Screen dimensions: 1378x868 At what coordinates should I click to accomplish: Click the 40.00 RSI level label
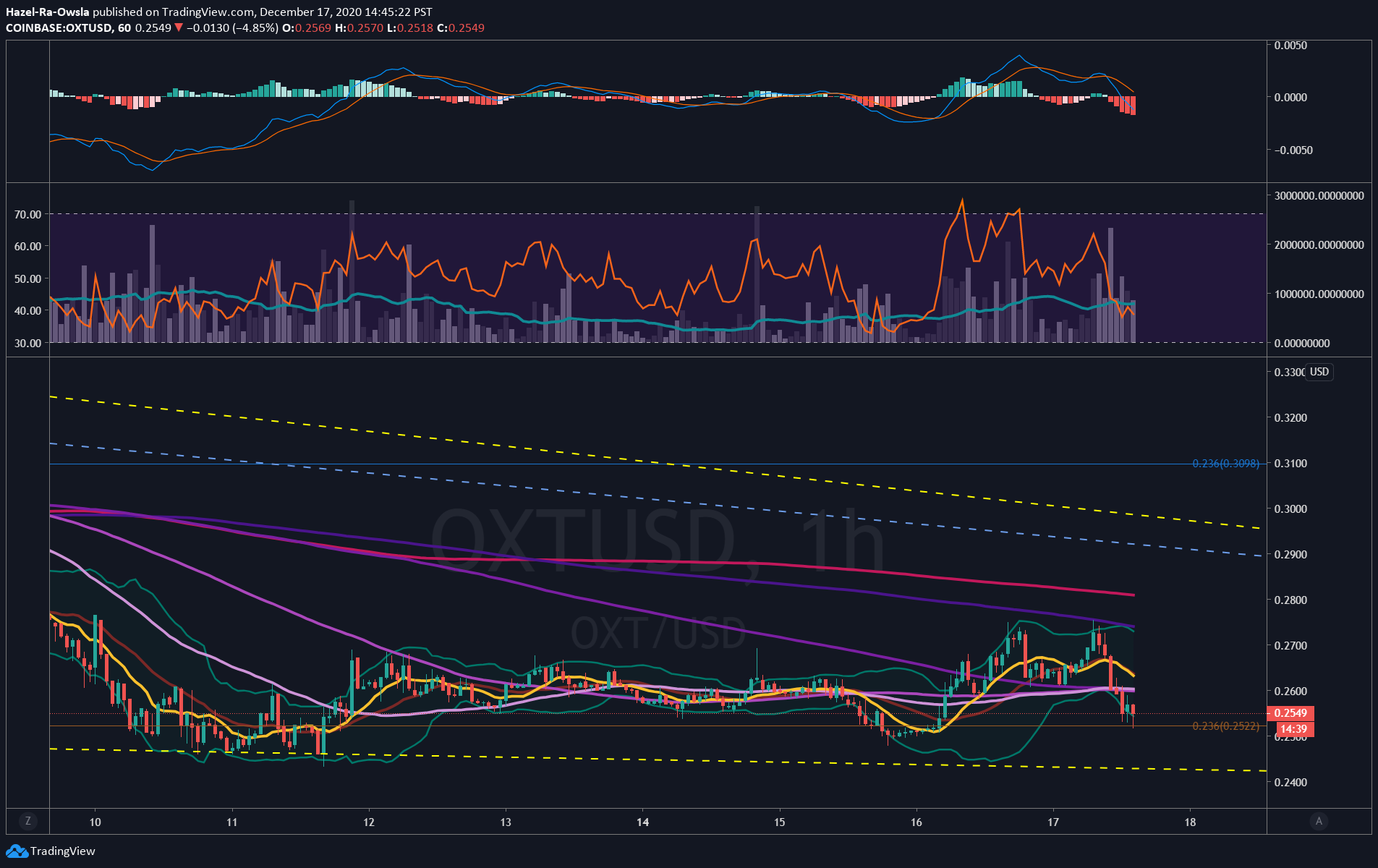coord(27,311)
